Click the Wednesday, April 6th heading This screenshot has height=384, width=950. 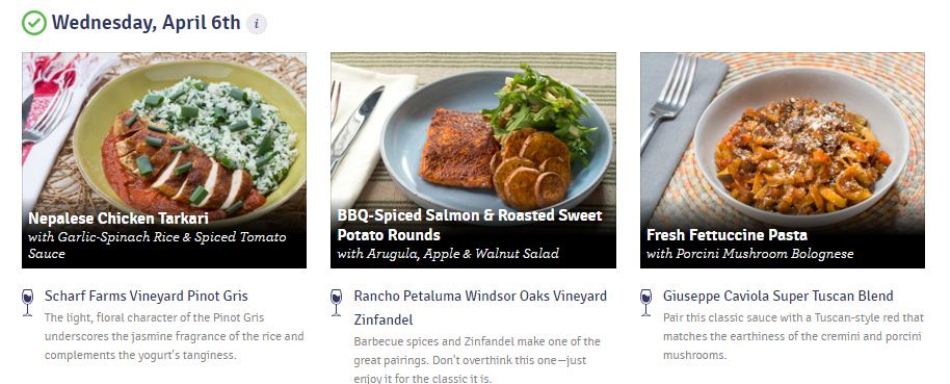[146, 23]
